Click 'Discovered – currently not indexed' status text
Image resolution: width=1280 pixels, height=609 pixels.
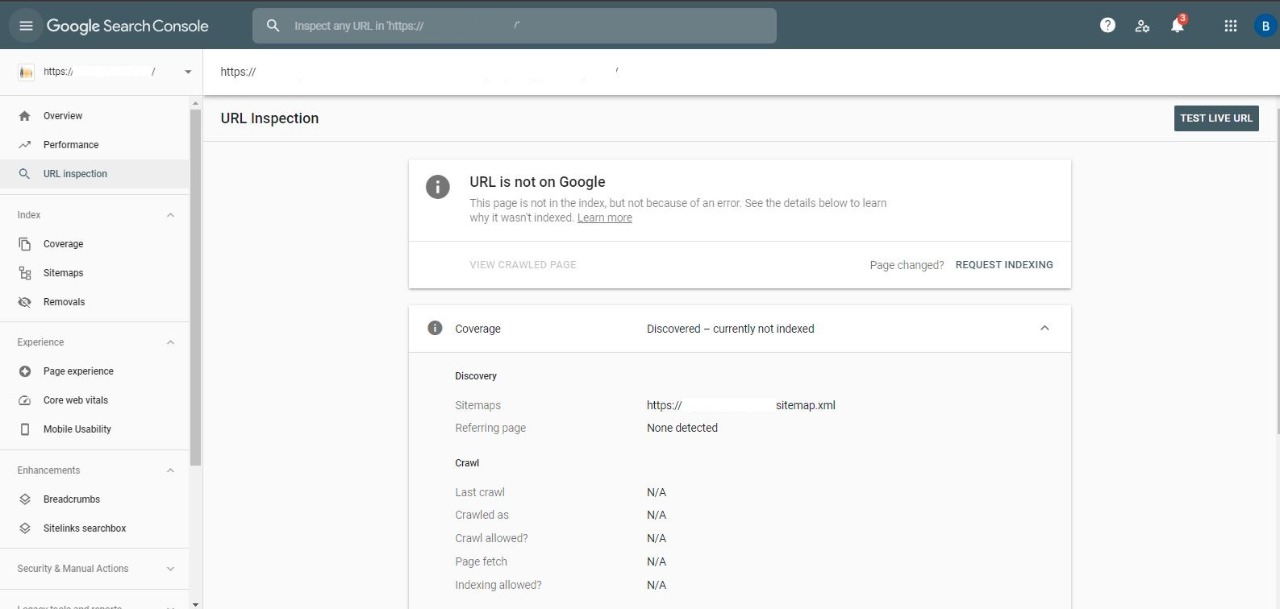pos(730,328)
